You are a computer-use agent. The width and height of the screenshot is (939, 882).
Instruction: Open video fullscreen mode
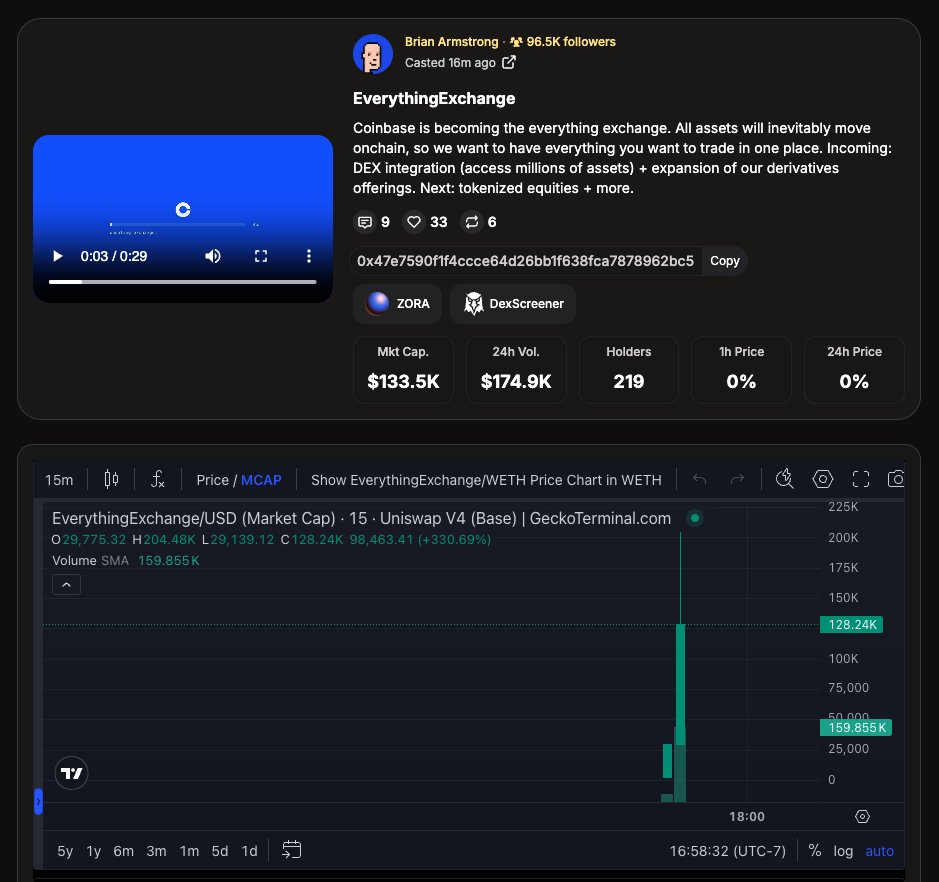coord(261,256)
